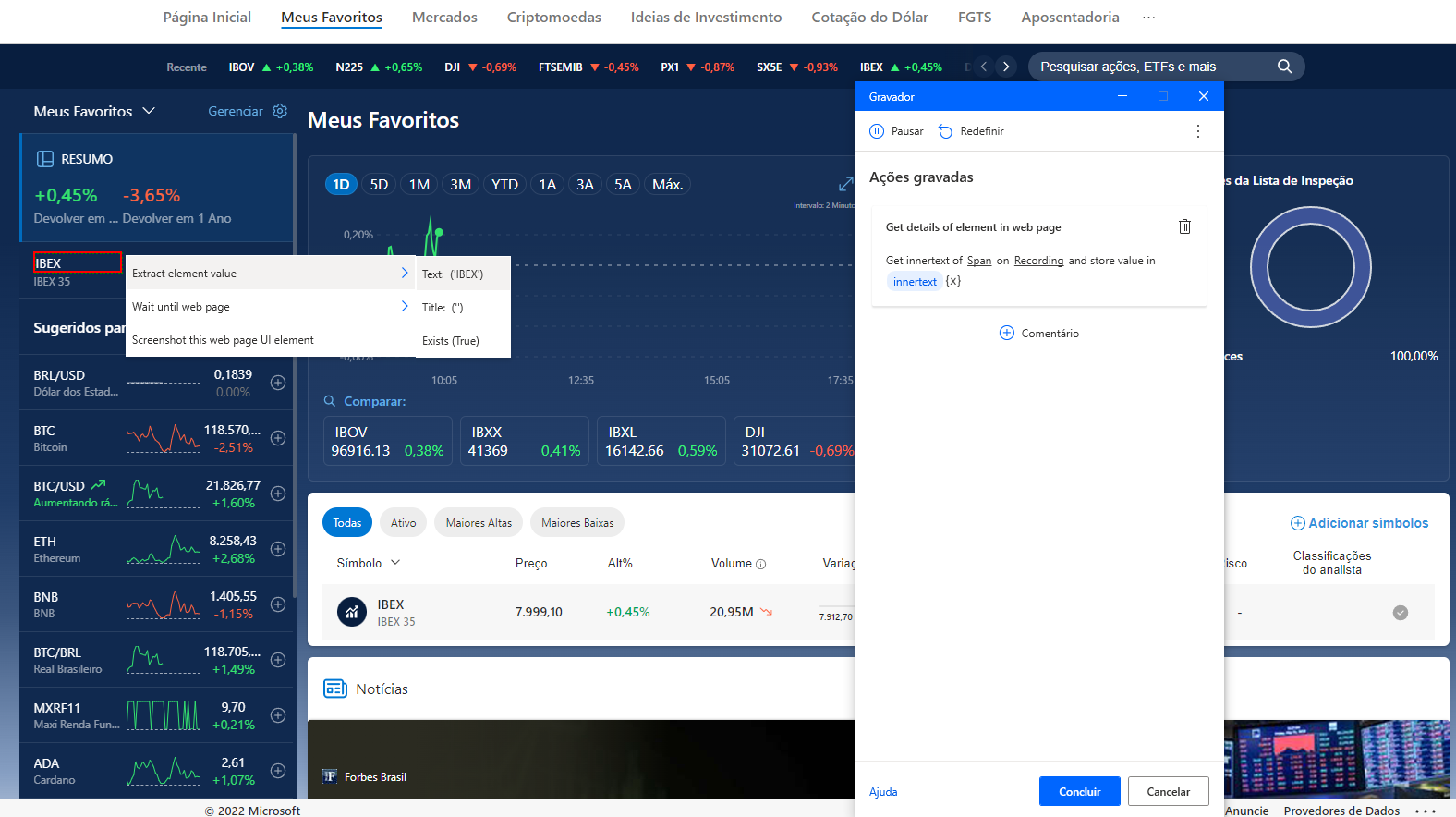
Task: Select the 1D chart range
Action: (341, 184)
